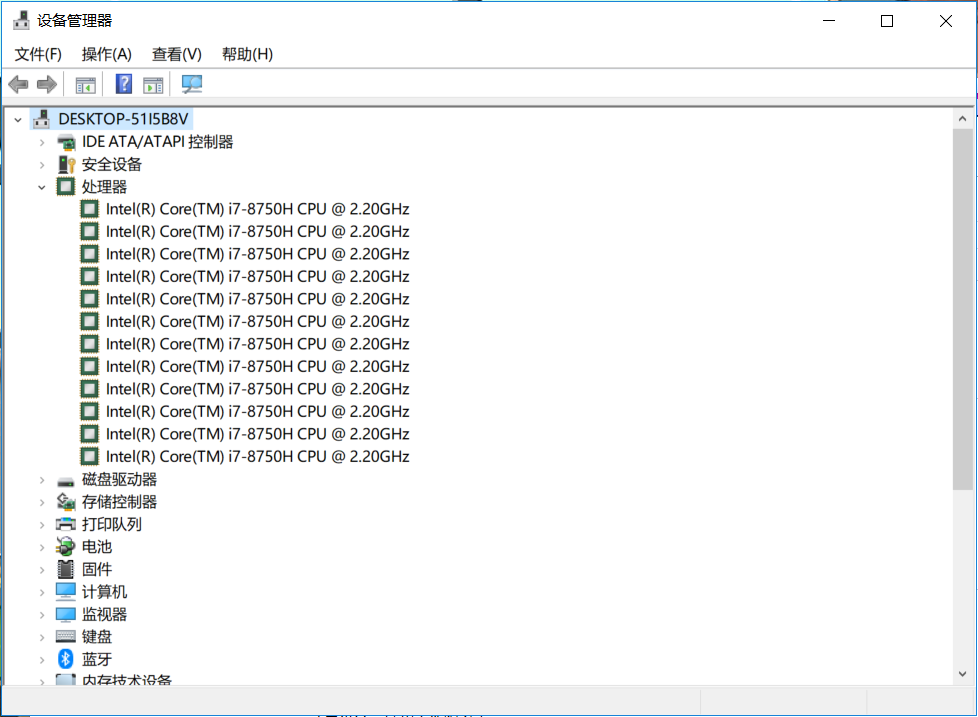Viewport: 978px width, 717px height.
Task: Expand the 计算机 node
Action: 42,592
